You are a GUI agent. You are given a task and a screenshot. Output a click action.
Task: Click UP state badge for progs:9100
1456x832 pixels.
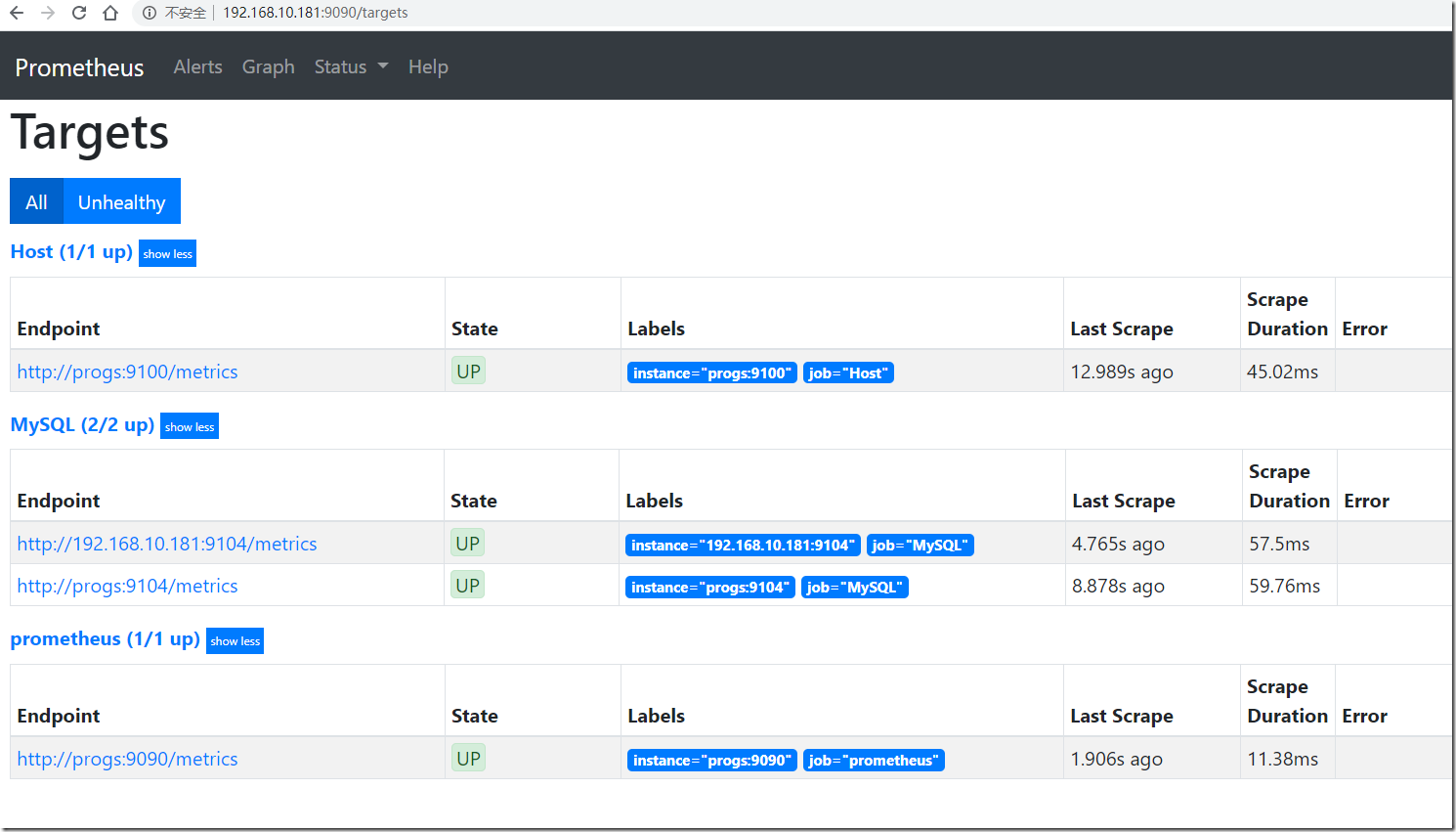pyautogui.click(x=468, y=371)
